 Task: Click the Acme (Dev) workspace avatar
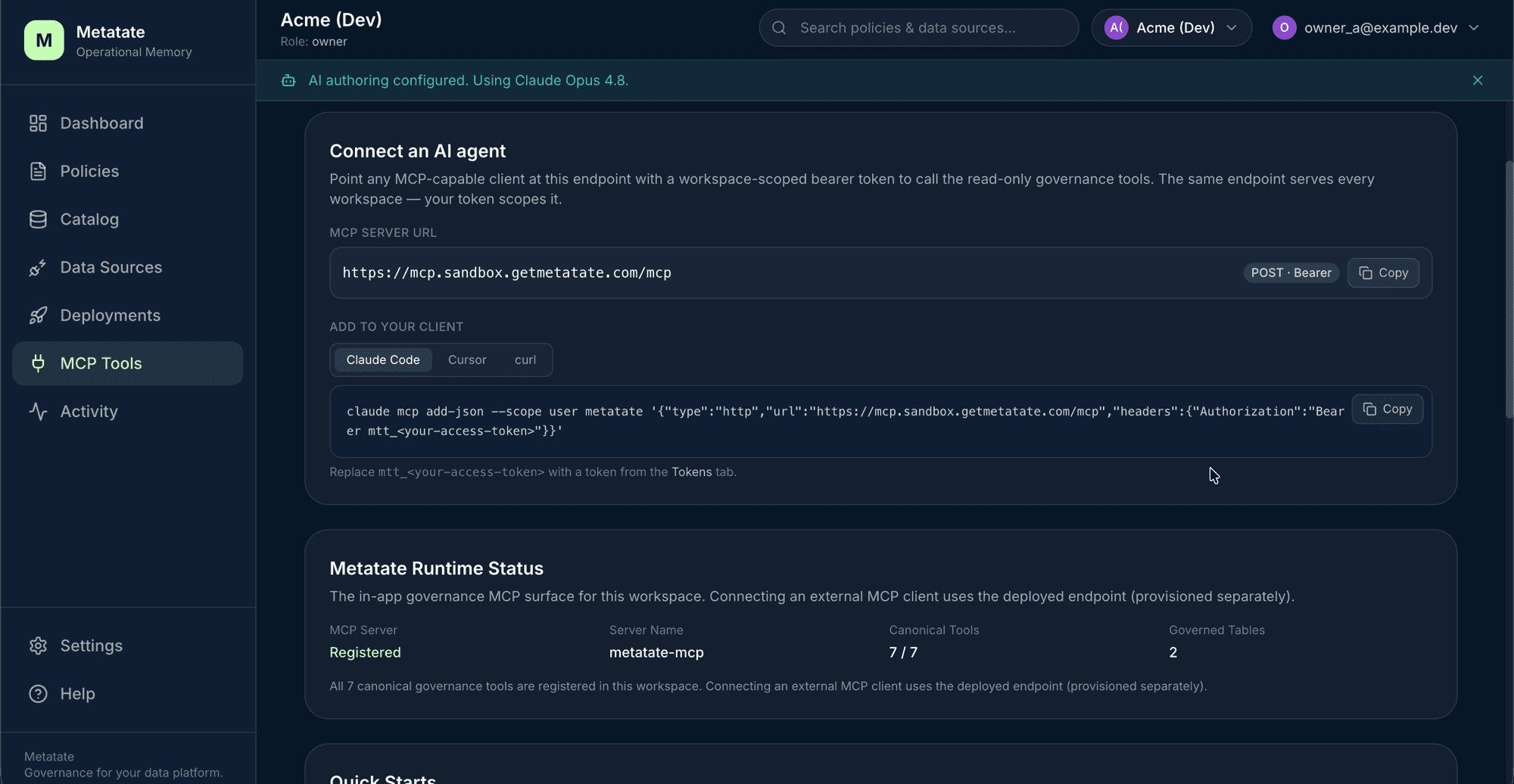1117,28
